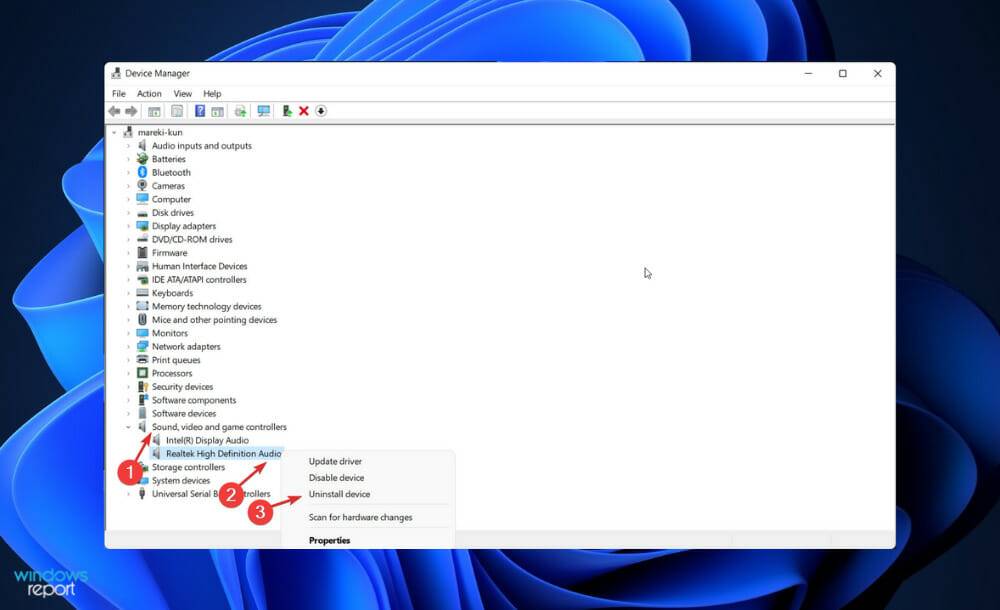Image resolution: width=1000 pixels, height=610 pixels.
Task: Choose Uninstall device from context menu
Action: pos(340,494)
